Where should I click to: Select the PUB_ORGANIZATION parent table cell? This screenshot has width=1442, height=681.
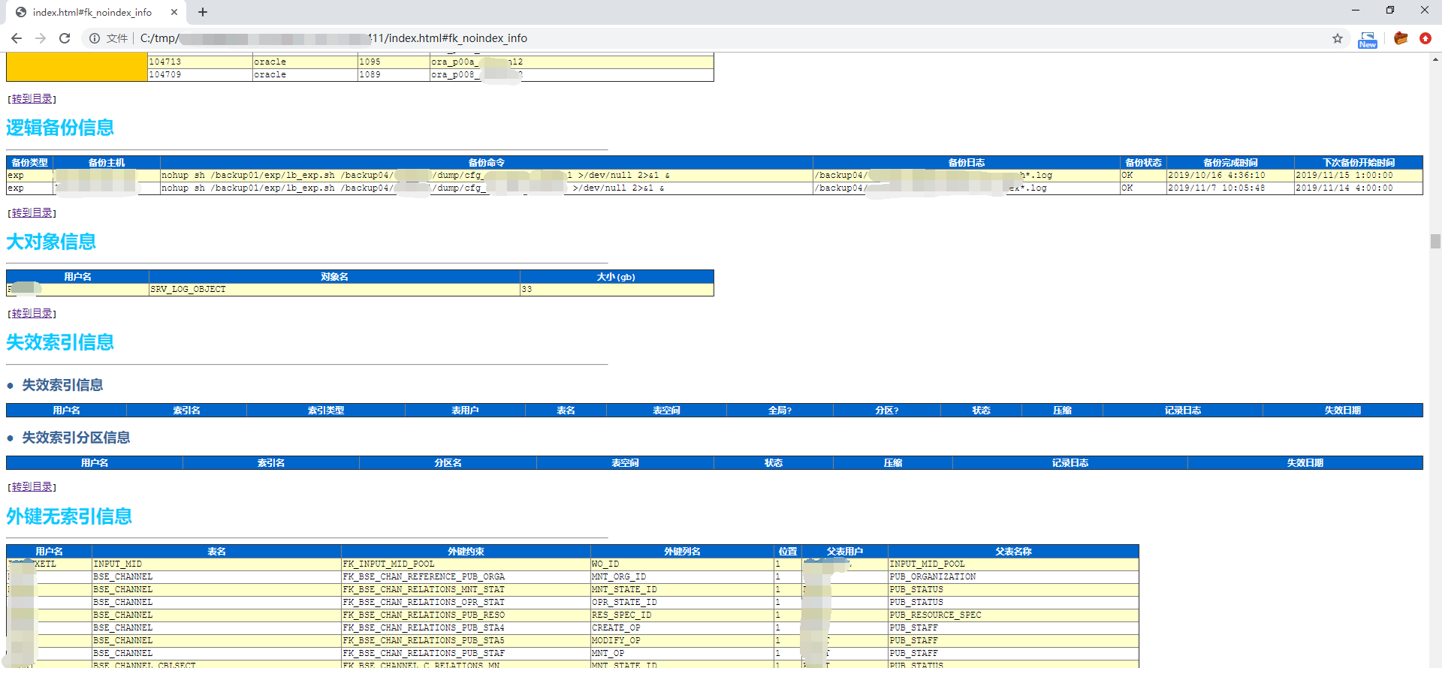(1013, 578)
